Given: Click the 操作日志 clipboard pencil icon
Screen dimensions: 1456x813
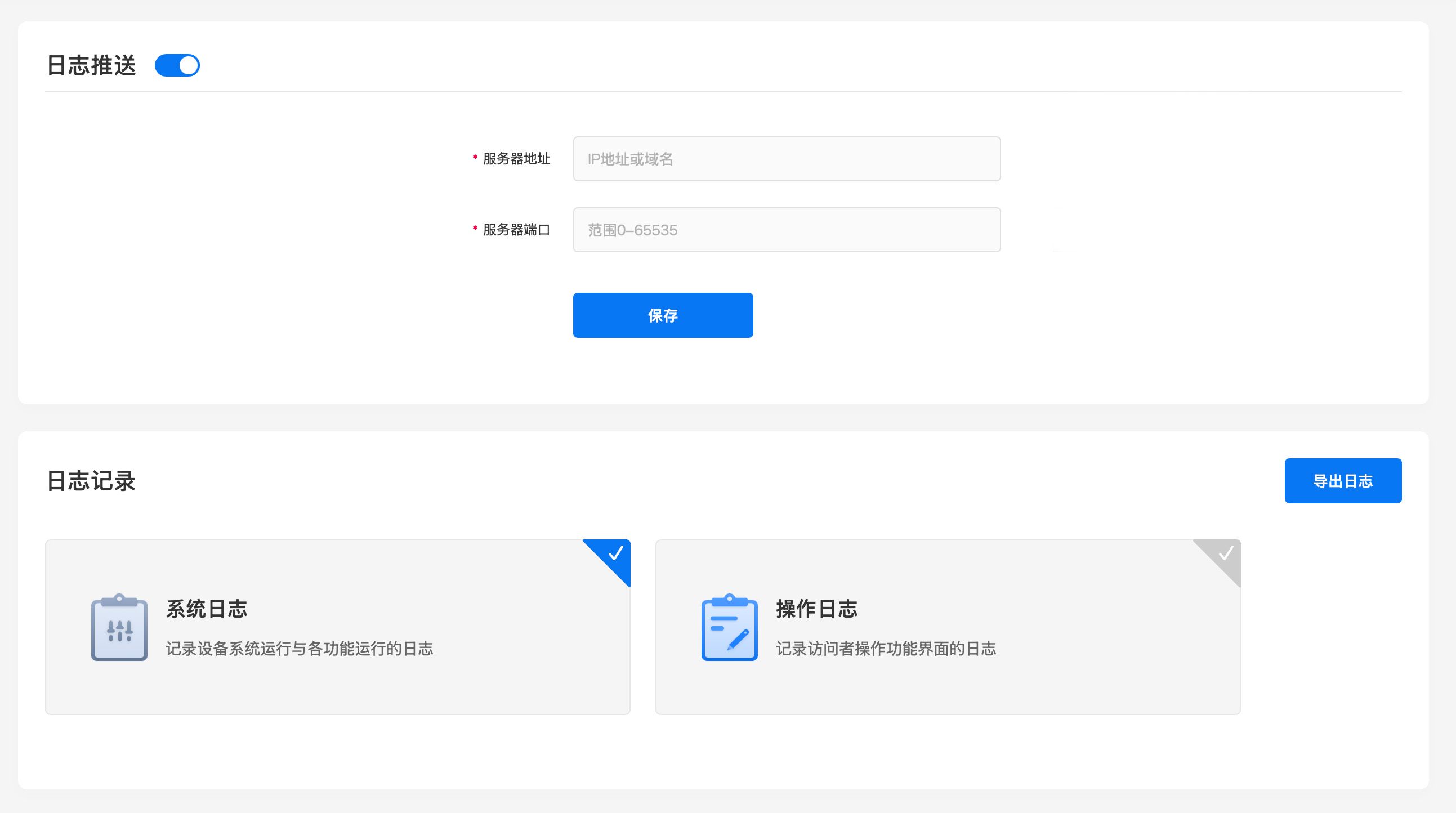Looking at the screenshot, I should pyautogui.click(x=729, y=628).
